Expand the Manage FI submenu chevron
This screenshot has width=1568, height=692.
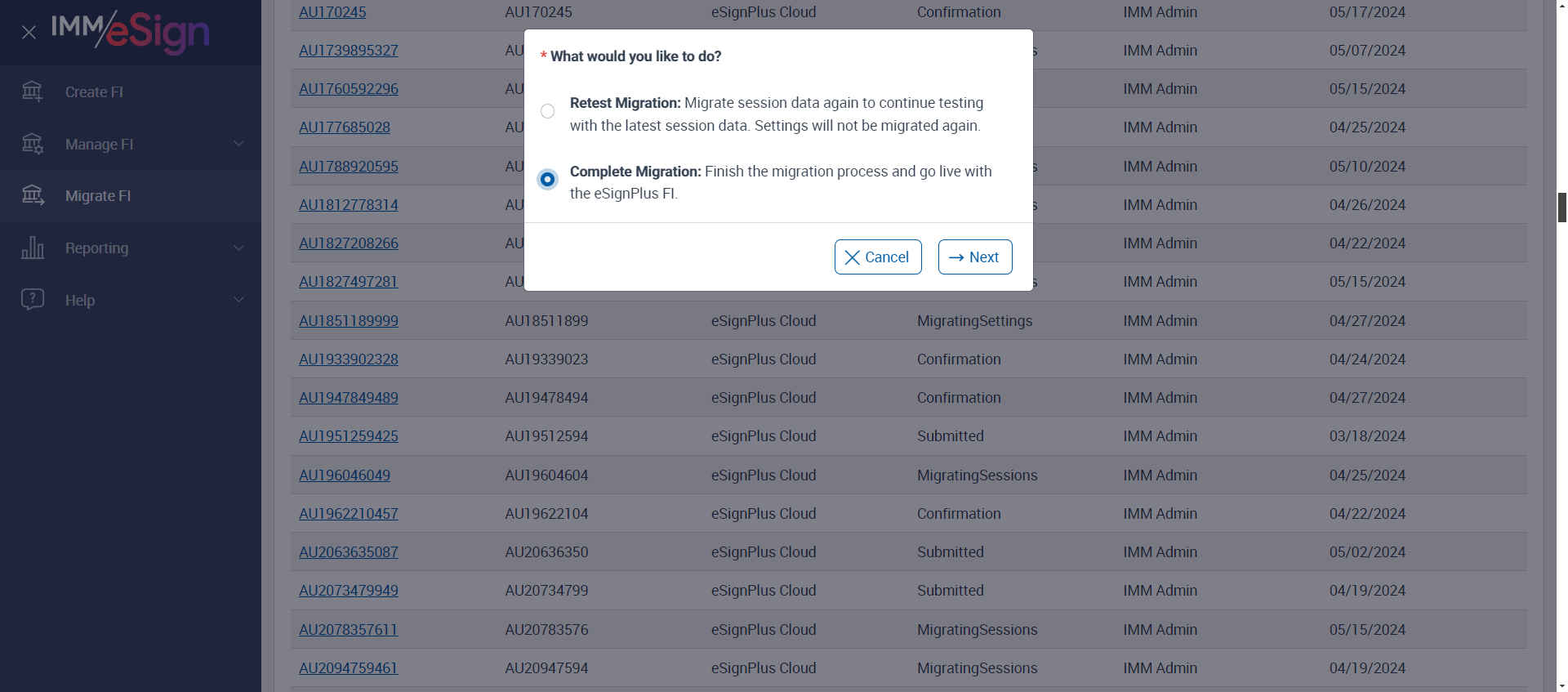(x=238, y=144)
